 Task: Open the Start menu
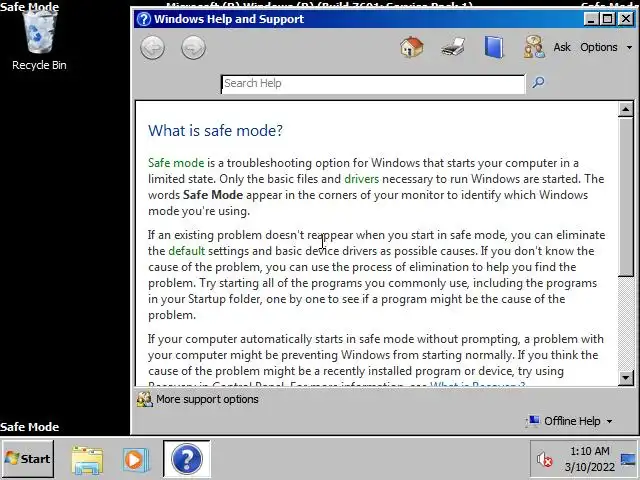[29, 459]
